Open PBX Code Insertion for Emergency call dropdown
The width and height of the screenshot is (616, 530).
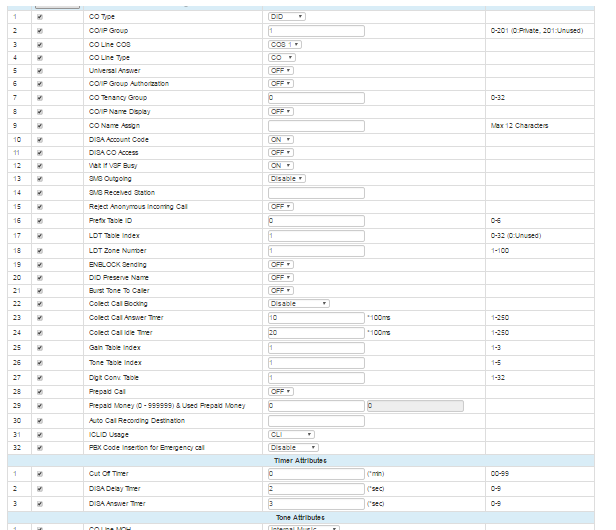(291, 447)
